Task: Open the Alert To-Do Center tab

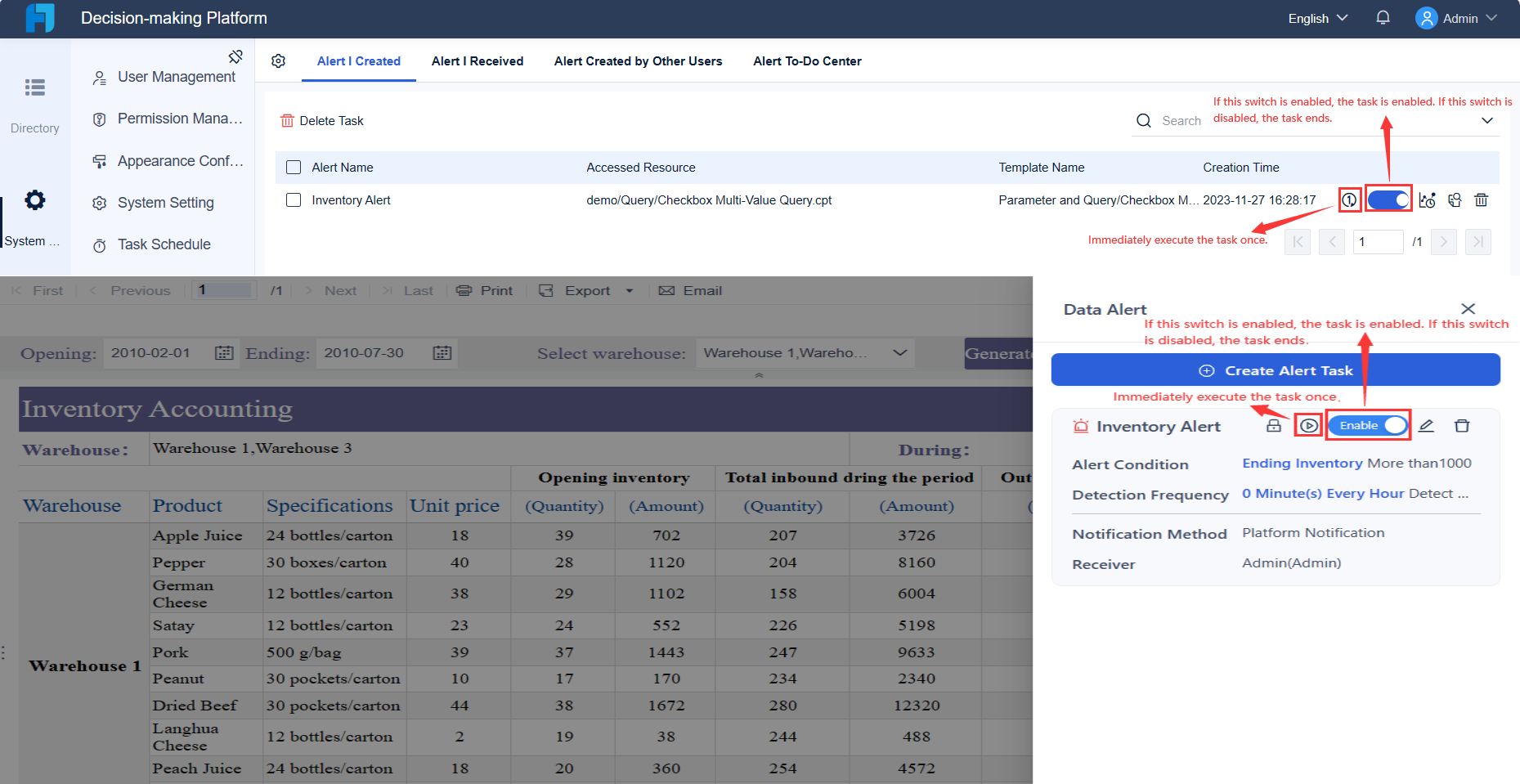Action: (807, 60)
